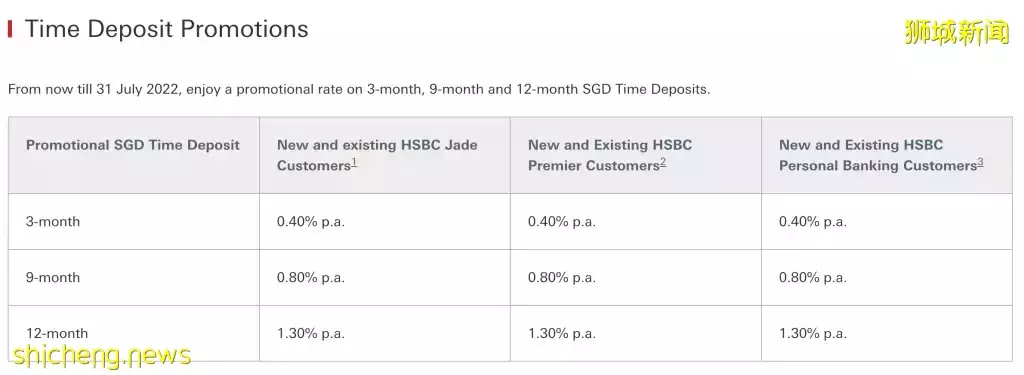The width and height of the screenshot is (1024, 375).
Task: Click Jade 3-month 0.40% p.a. cell
Action: click(311, 221)
